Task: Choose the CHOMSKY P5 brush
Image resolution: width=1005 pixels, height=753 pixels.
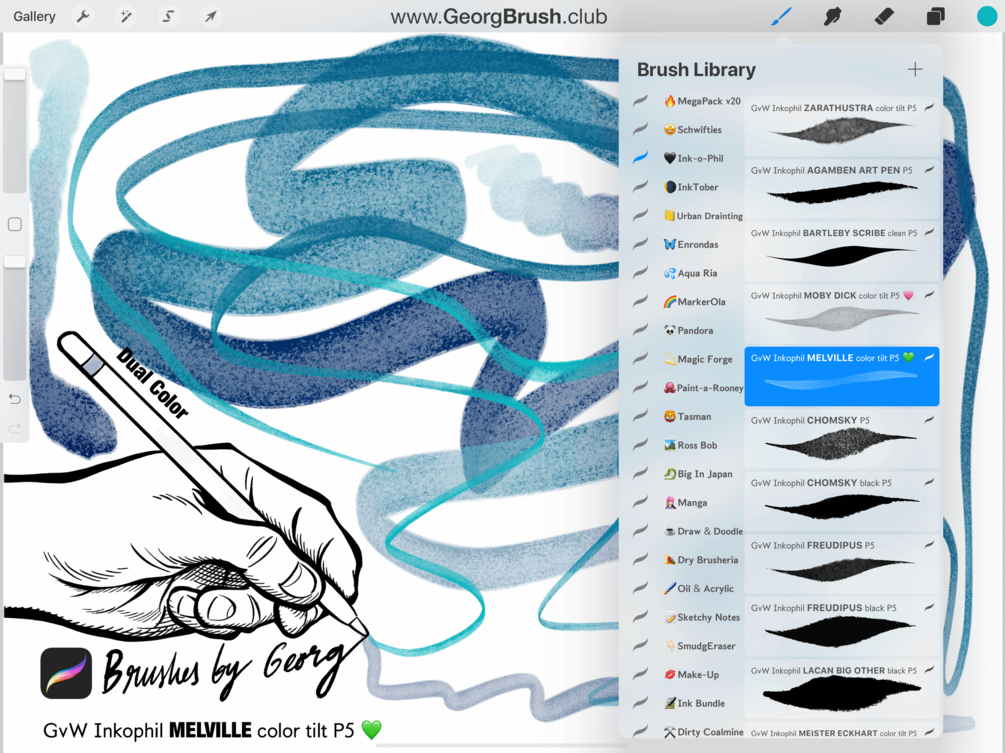Action: [842, 439]
